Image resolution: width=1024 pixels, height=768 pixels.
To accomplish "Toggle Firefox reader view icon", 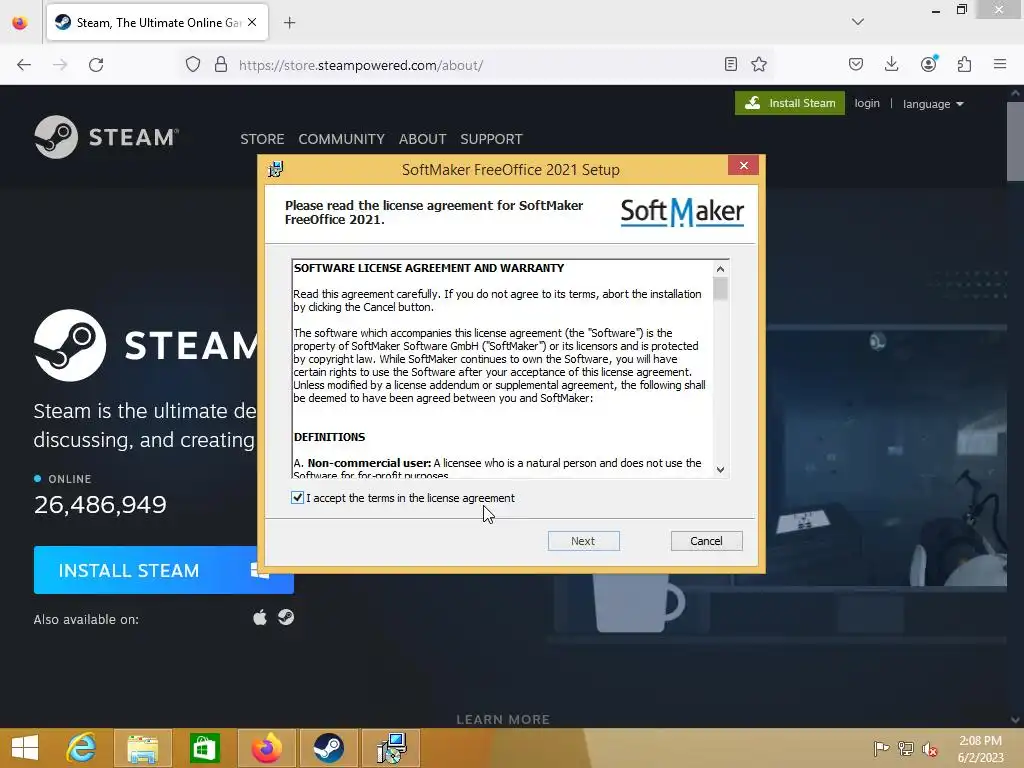I will (x=731, y=64).
